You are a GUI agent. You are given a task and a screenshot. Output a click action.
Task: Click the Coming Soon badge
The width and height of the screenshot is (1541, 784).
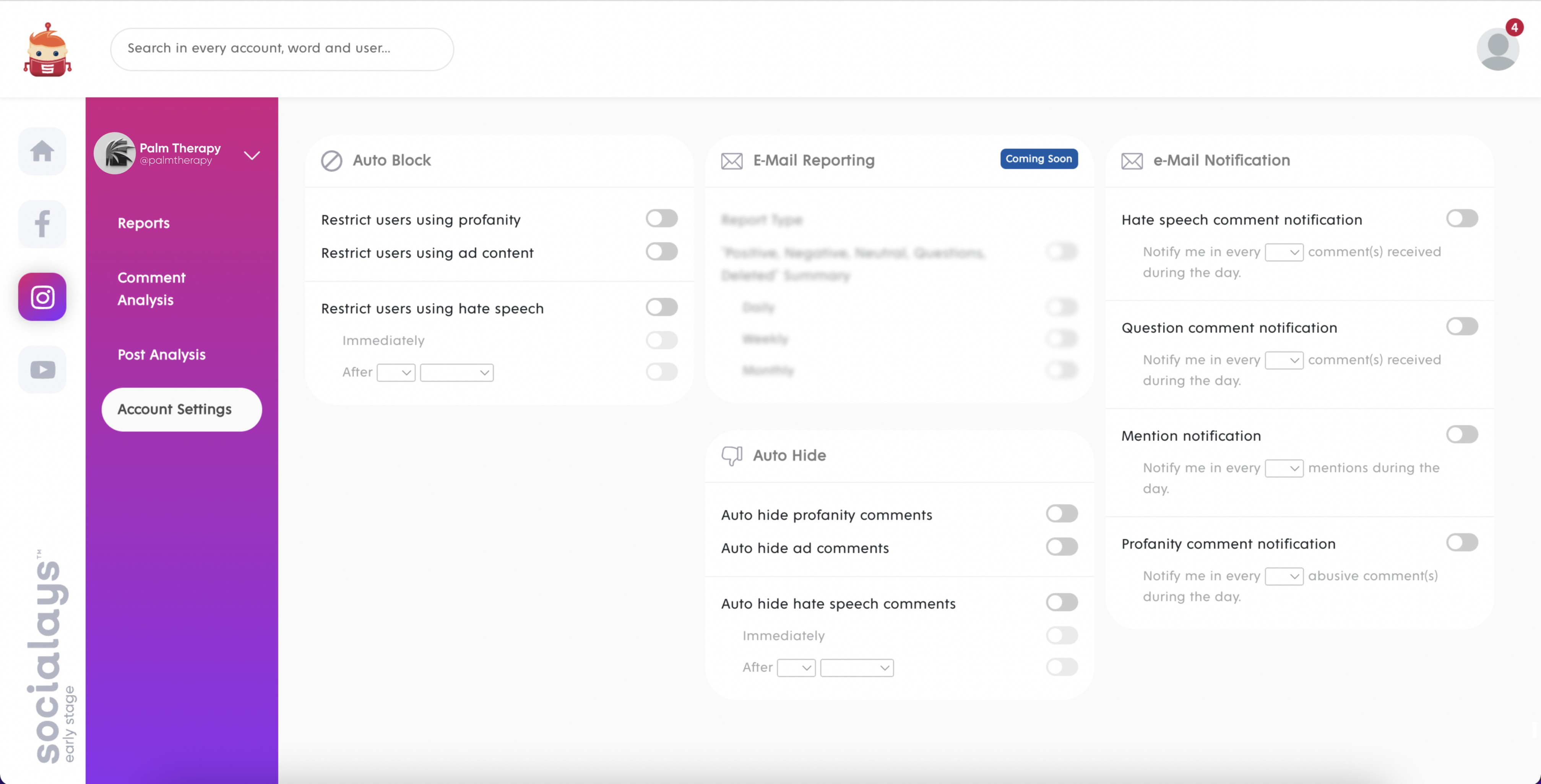coord(1039,159)
